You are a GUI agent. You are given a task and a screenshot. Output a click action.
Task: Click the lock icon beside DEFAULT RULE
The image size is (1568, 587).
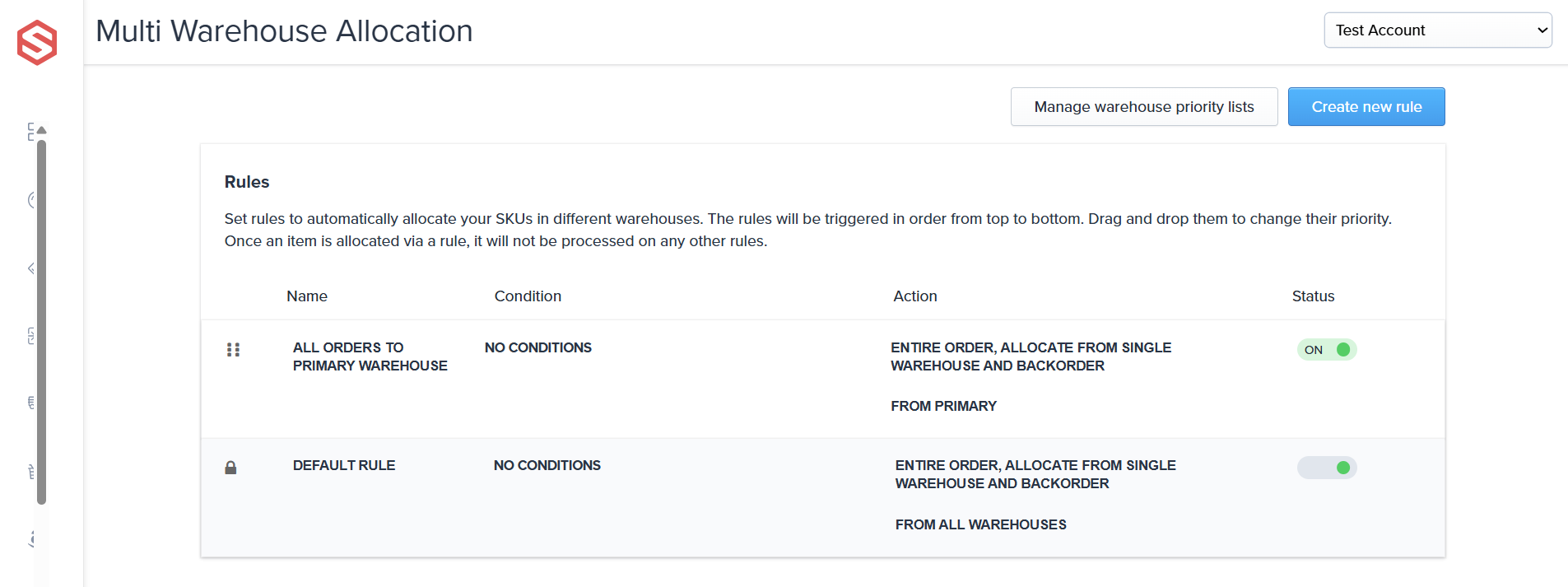point(230,468)
